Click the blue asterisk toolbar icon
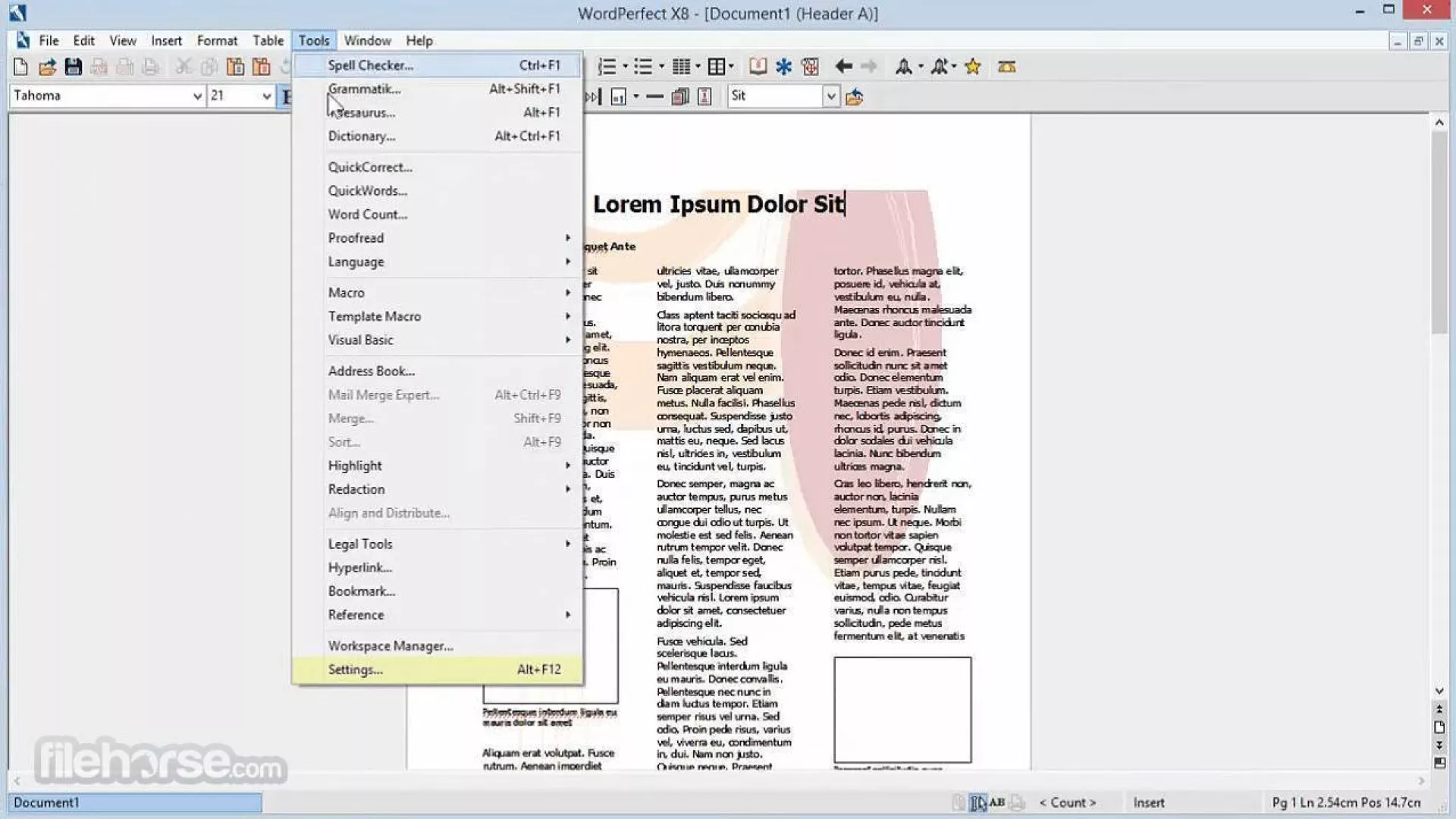Image resolution: width=1456 pixels, height=819 pixels. tap(783, 67)
